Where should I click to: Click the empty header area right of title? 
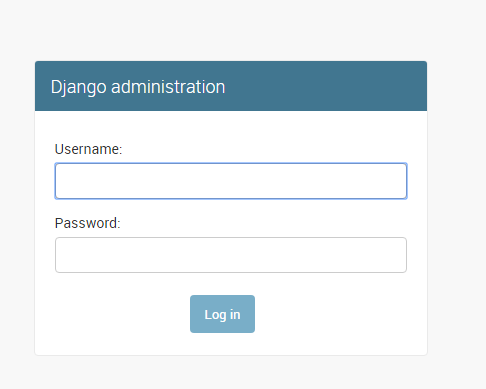coord(325,86)
